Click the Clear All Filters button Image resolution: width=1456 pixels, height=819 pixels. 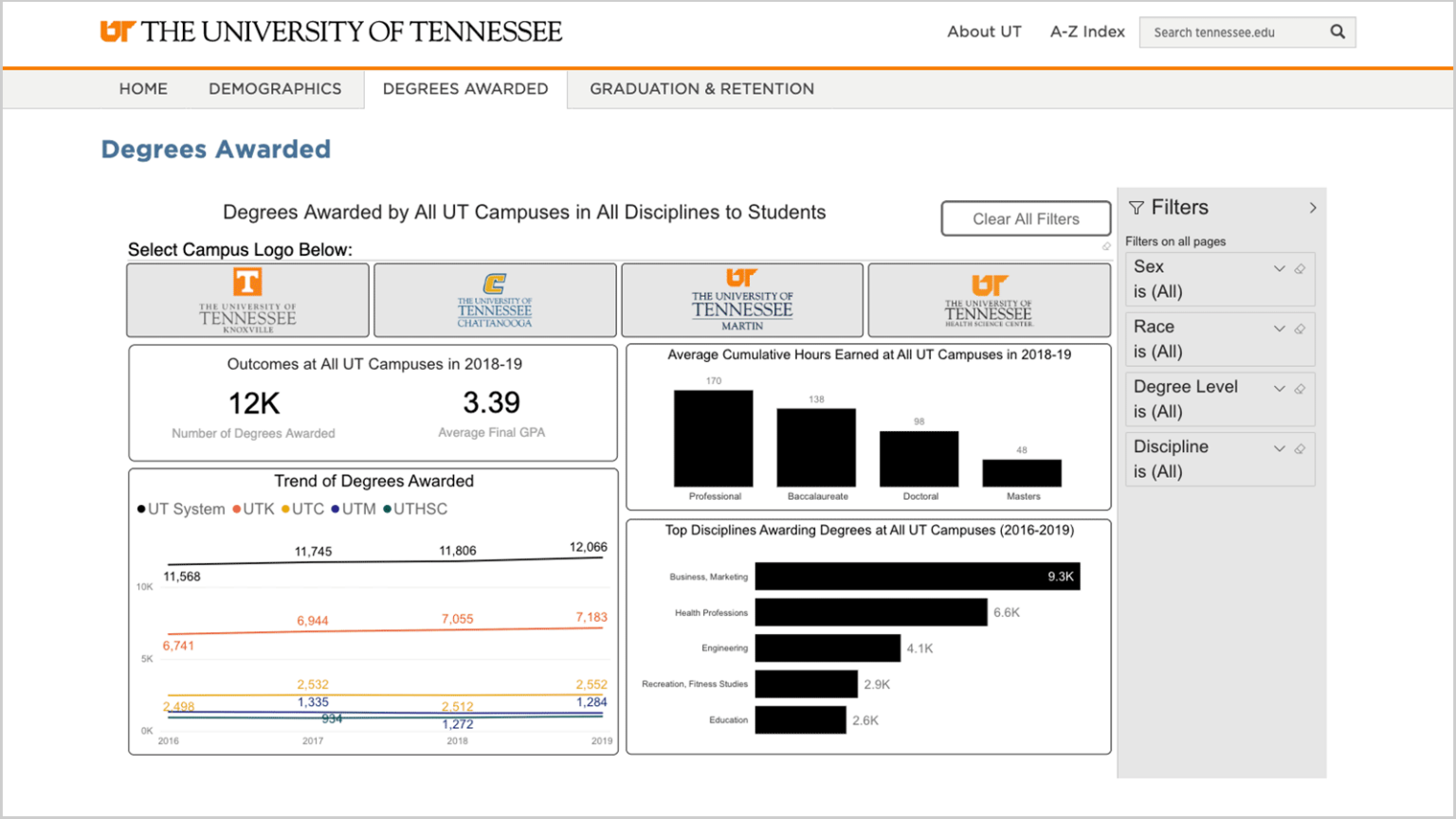coord(1026,218)
